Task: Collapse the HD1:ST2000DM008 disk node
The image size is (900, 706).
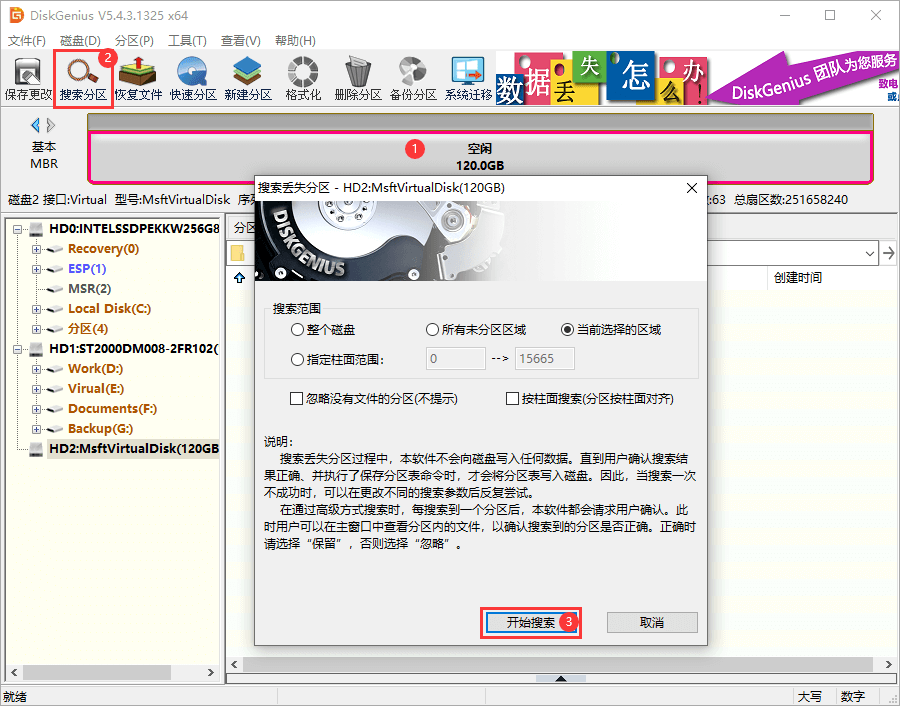Action: click(x=18, y=349)
